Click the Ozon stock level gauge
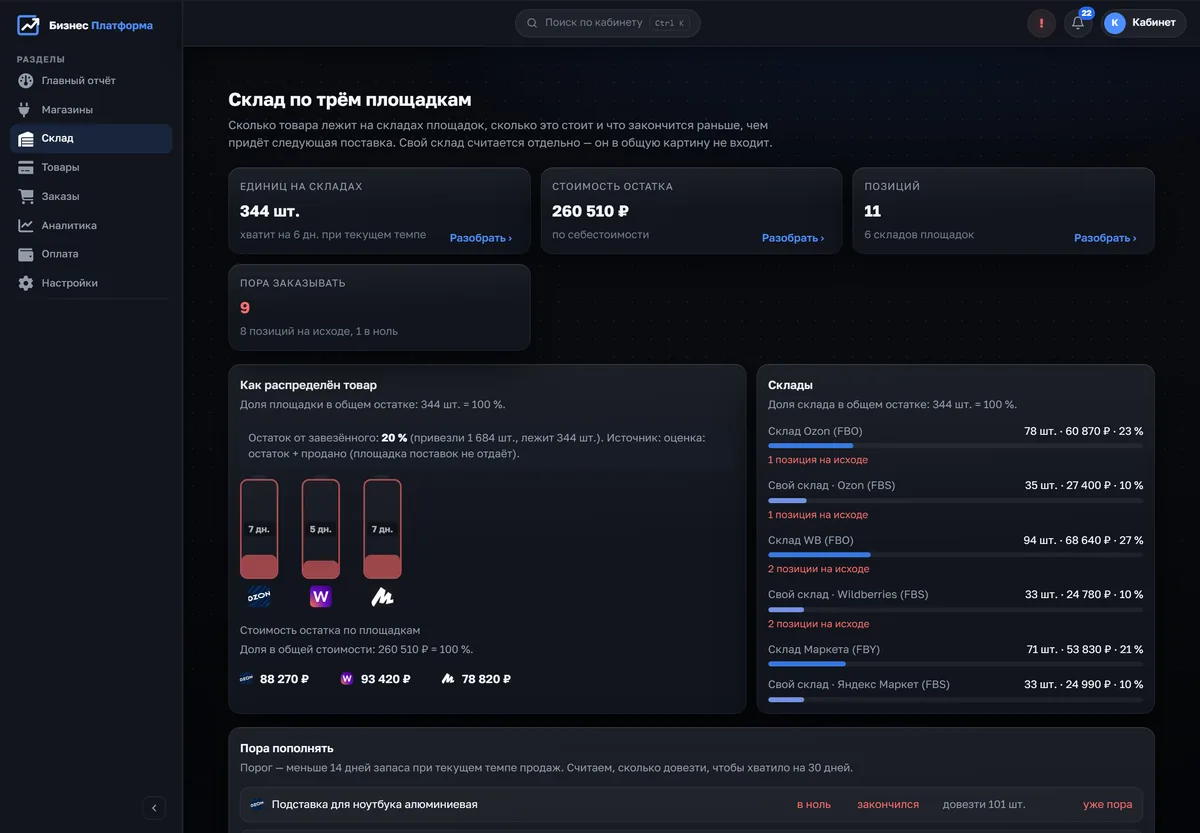 point(259,529)
